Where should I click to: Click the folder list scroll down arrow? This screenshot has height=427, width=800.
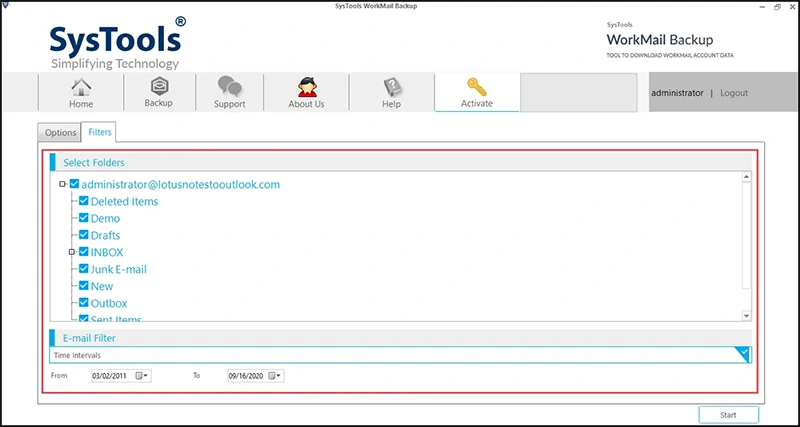[746, 316]
